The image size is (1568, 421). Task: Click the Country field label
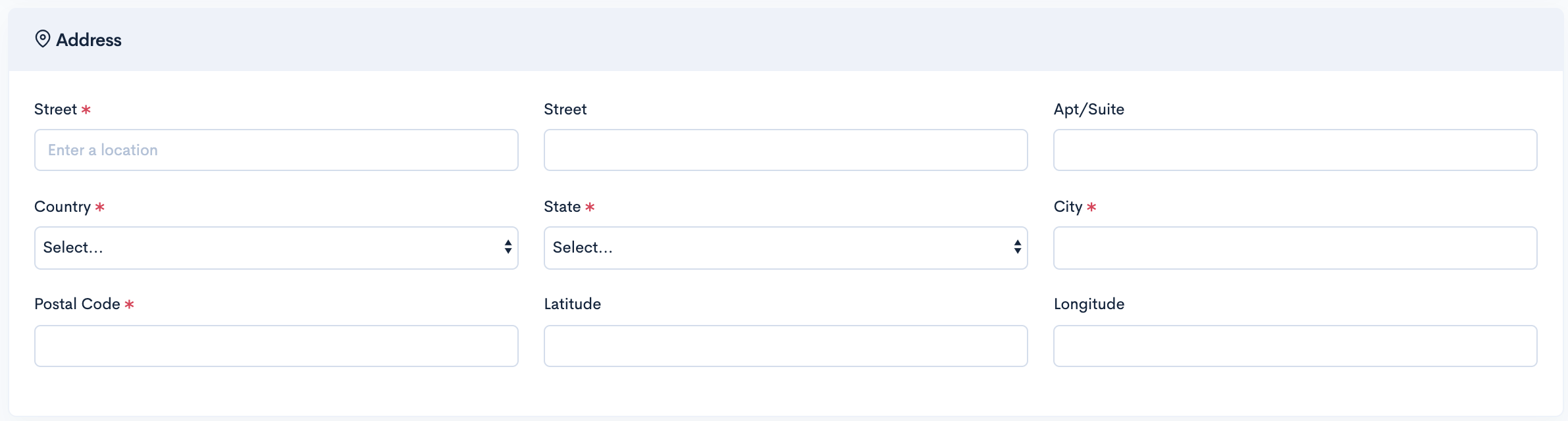coord(63,207)
